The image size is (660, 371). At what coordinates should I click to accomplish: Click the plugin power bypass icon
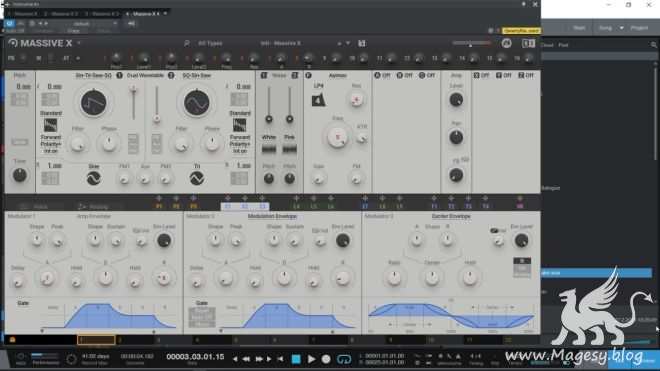(x=9, y=24)
